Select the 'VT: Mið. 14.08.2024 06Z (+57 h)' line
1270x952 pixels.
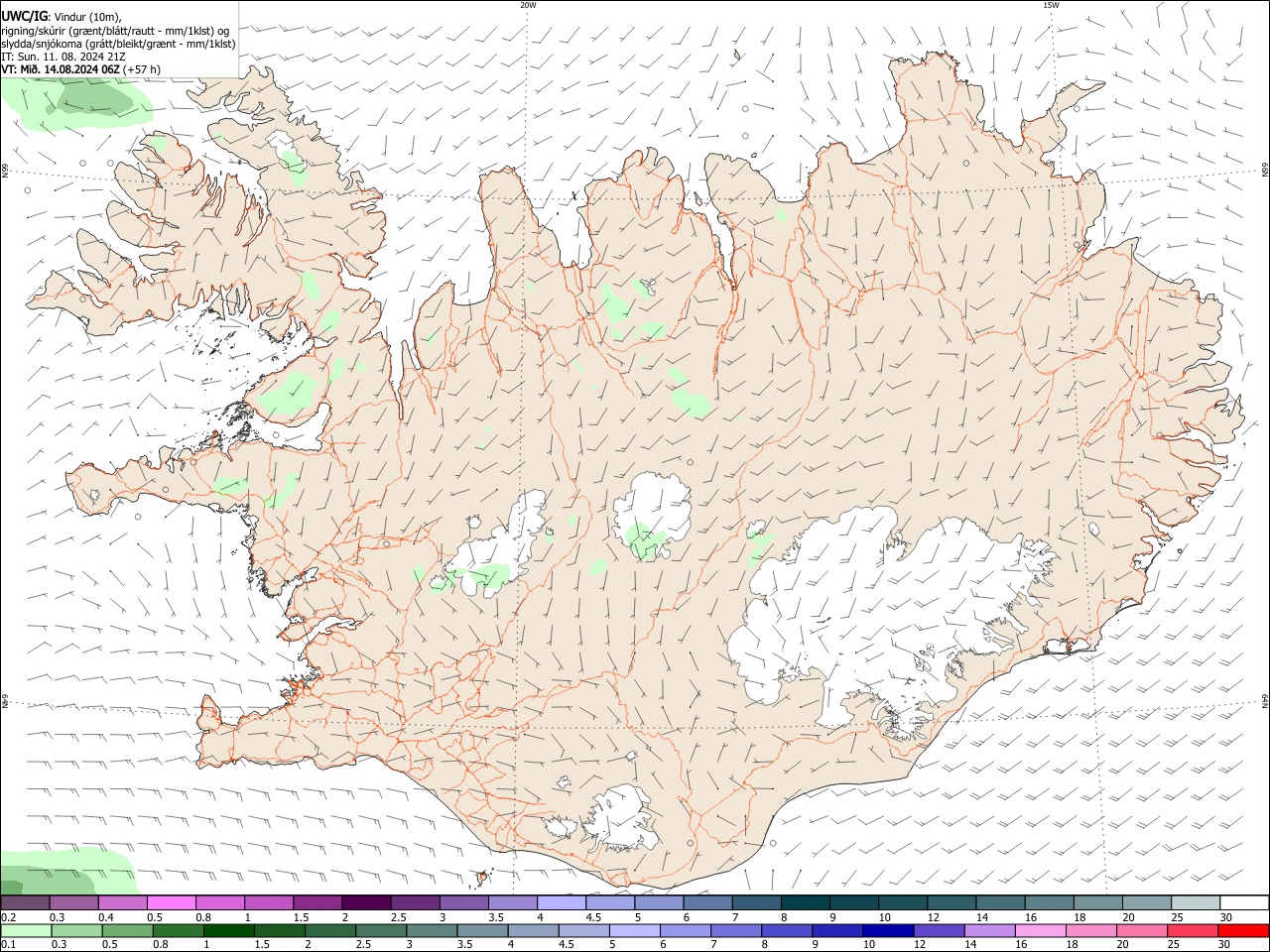pos(81,69)
